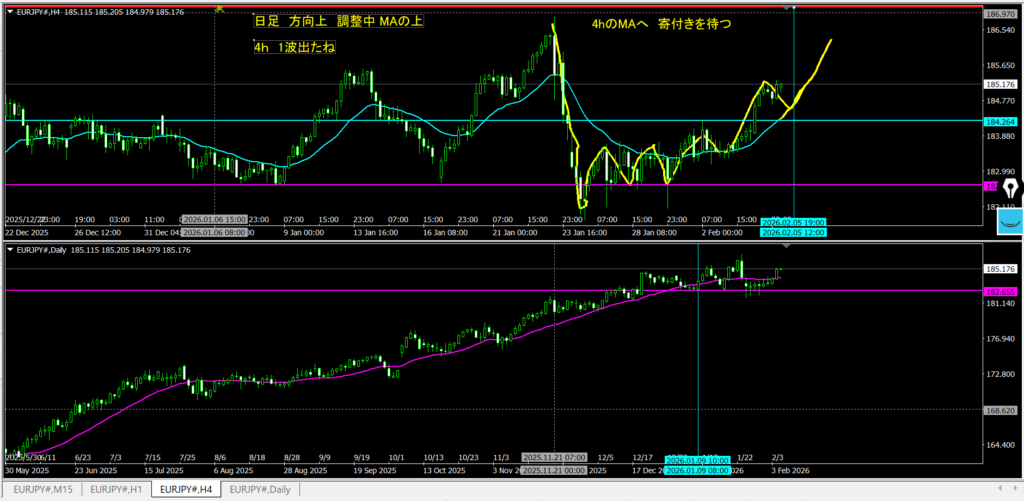Open the EURJPY#,H4 chart title dropdown arrow
This screenshot has height=501, width=1024.
[x=11, y=12]
